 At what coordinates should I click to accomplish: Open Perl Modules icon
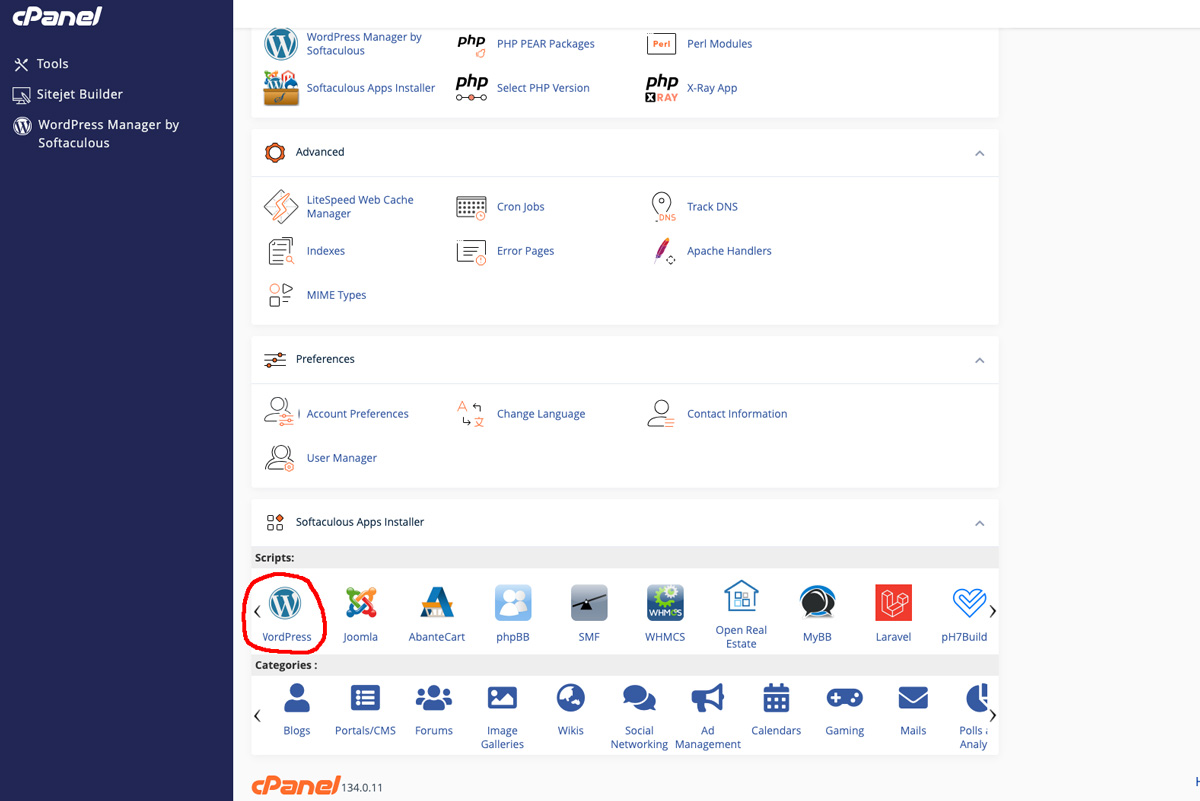pos(661,43)
